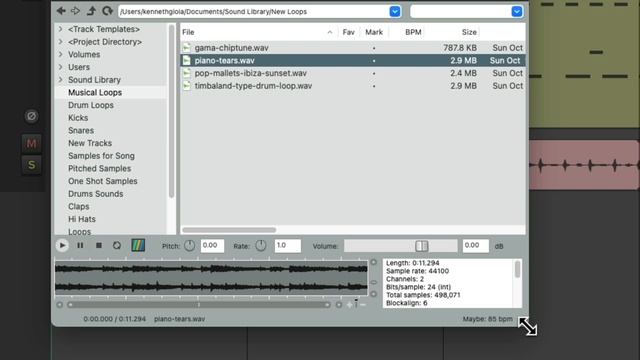Image resolution: width=640 pixels, height=360 pixels.
Task: Click the Mark dot for piano-tears.wav
Action: point(374,61)
